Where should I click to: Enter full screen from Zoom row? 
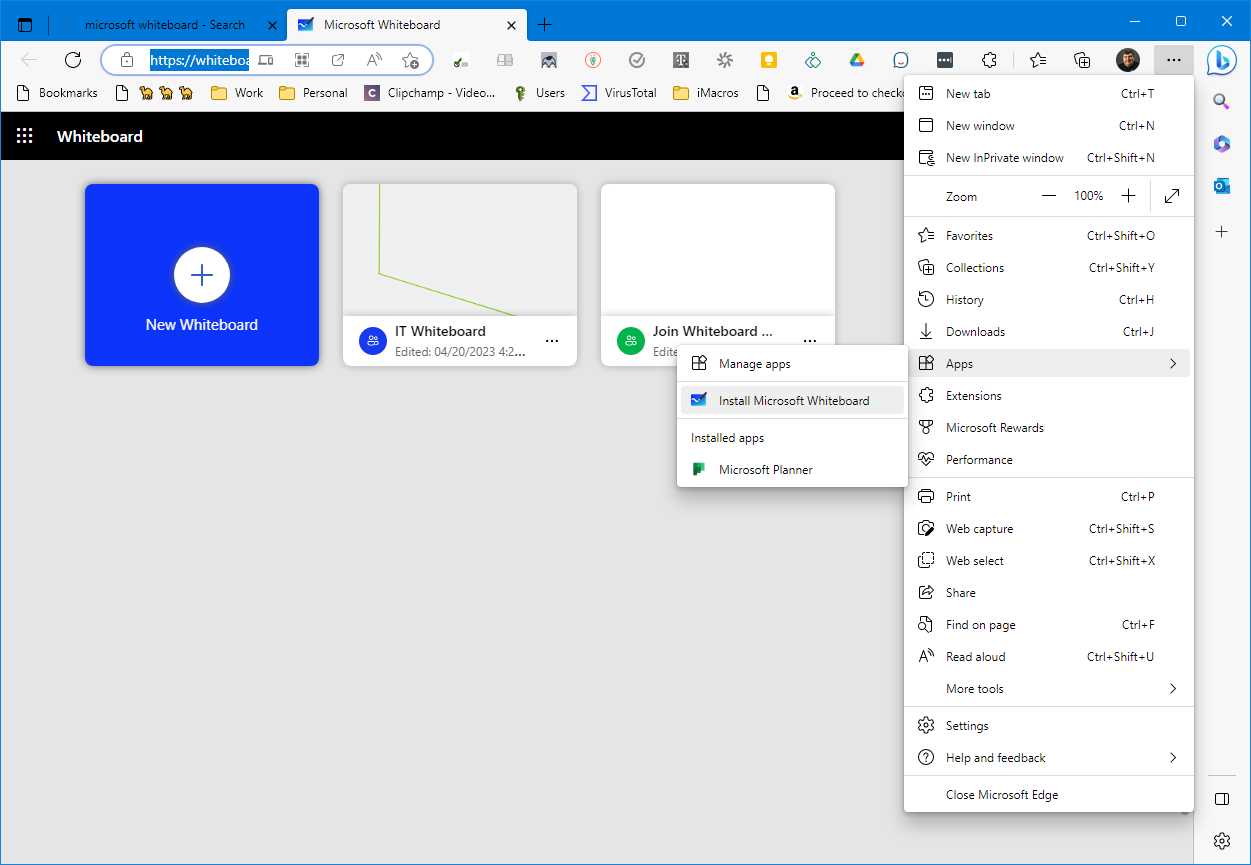point(1172,196)
